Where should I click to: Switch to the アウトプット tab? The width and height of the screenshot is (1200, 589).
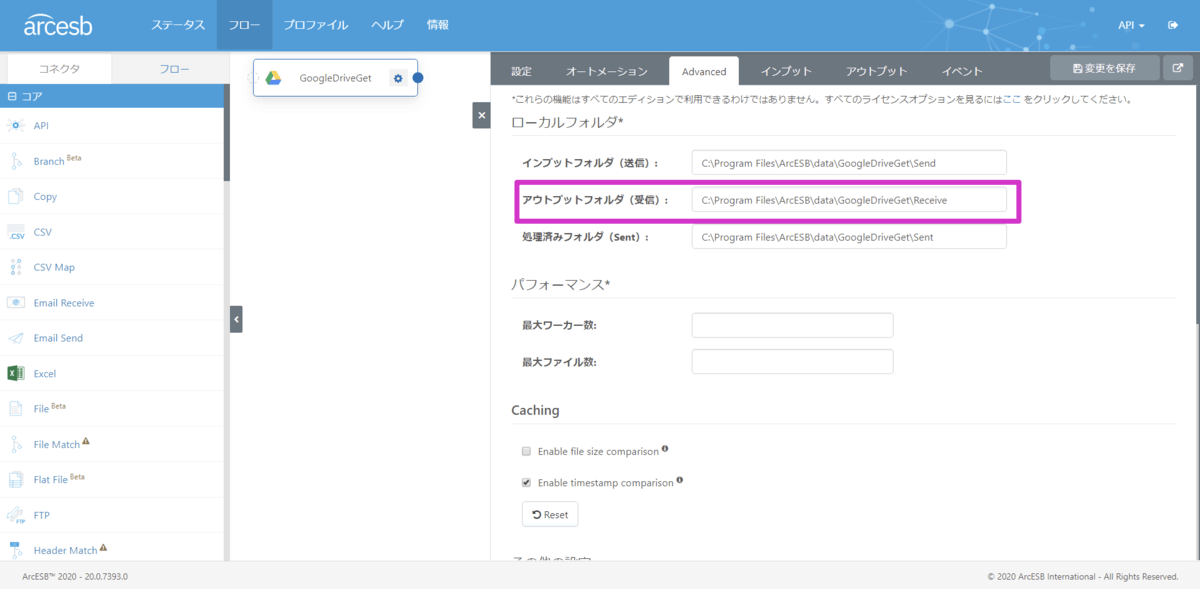(876, 71)
